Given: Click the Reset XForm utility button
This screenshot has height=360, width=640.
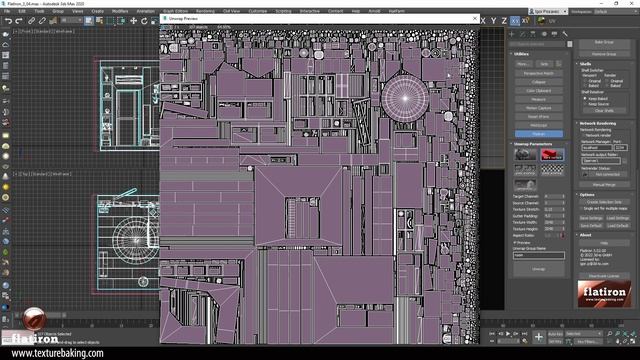Looking at the screenshot, I should (x=538, y=117).
